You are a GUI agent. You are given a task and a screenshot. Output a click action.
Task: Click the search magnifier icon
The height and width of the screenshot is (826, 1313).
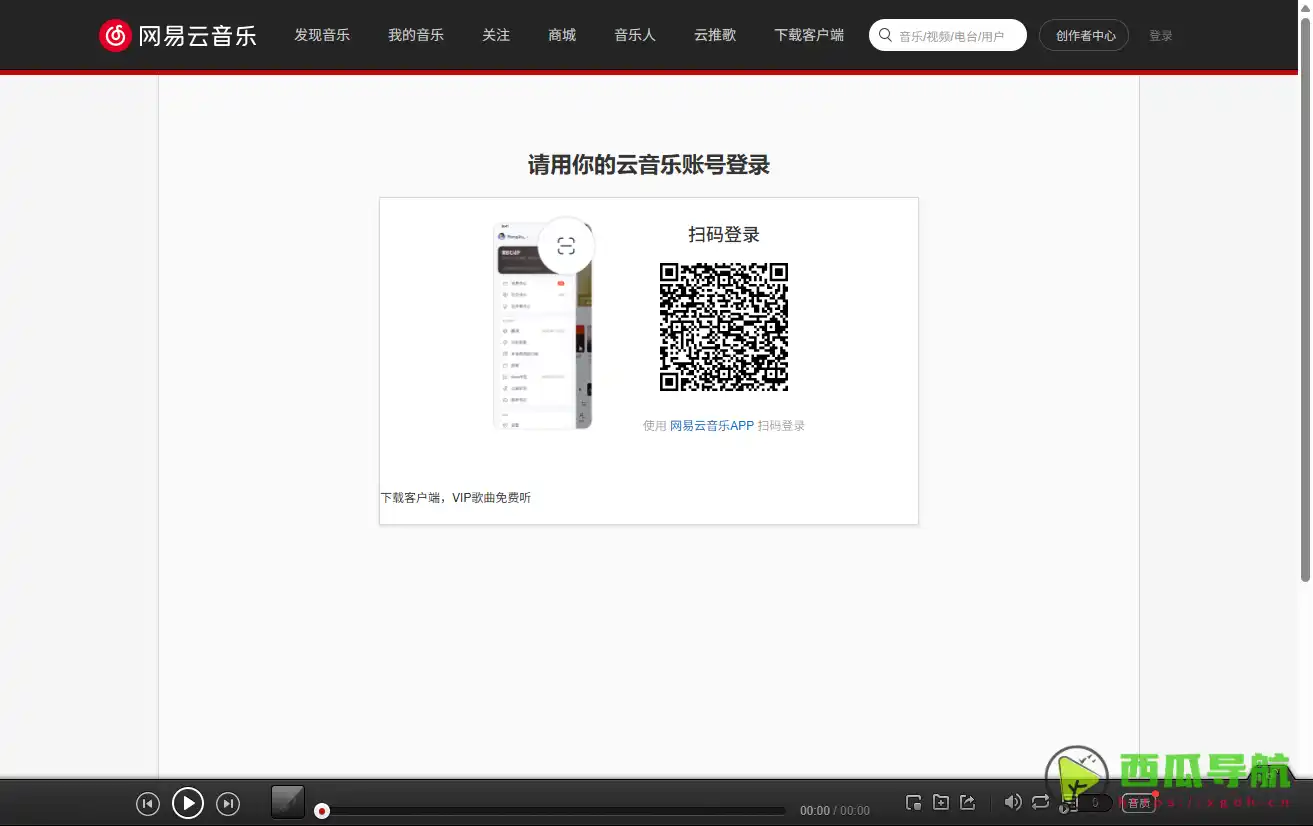885,34
